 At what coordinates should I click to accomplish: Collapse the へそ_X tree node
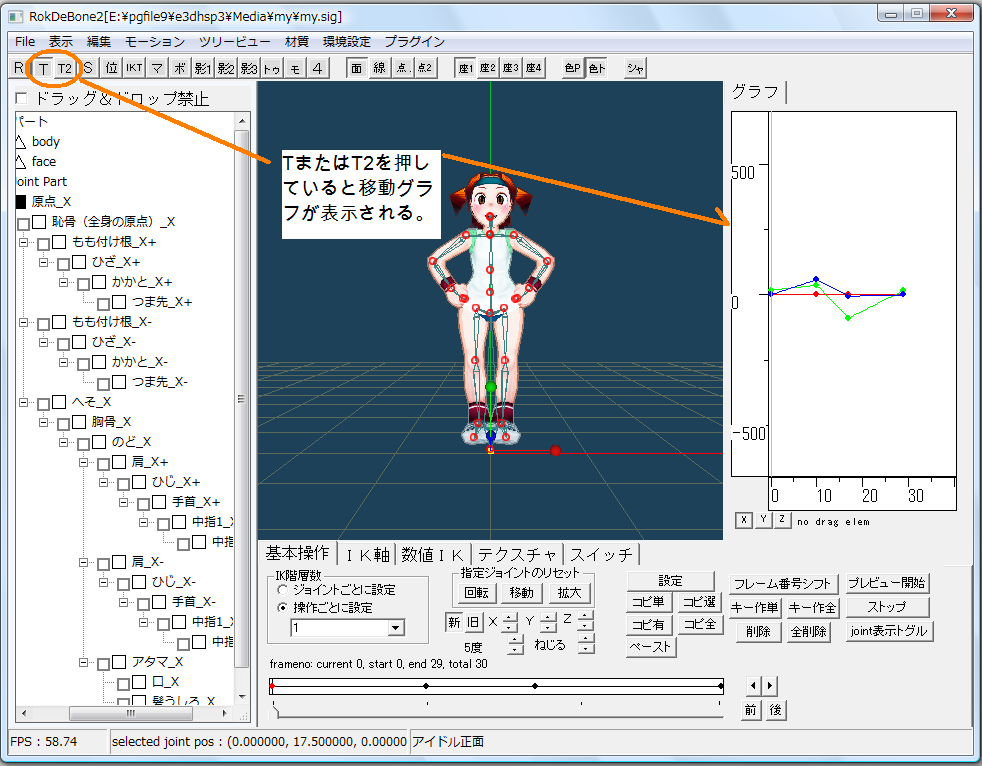tap(24, 402)
